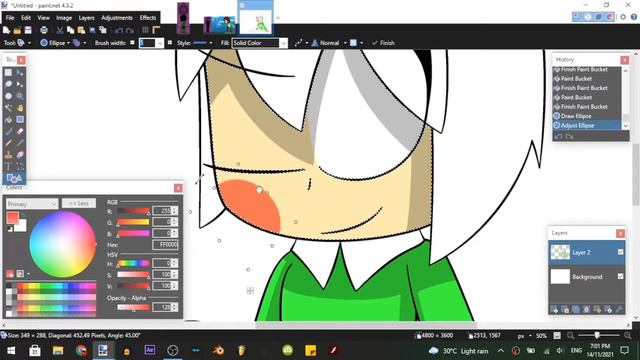Toggle antialiasing mode button
This screenshot has width=640, height=360.
coord(300,43)
